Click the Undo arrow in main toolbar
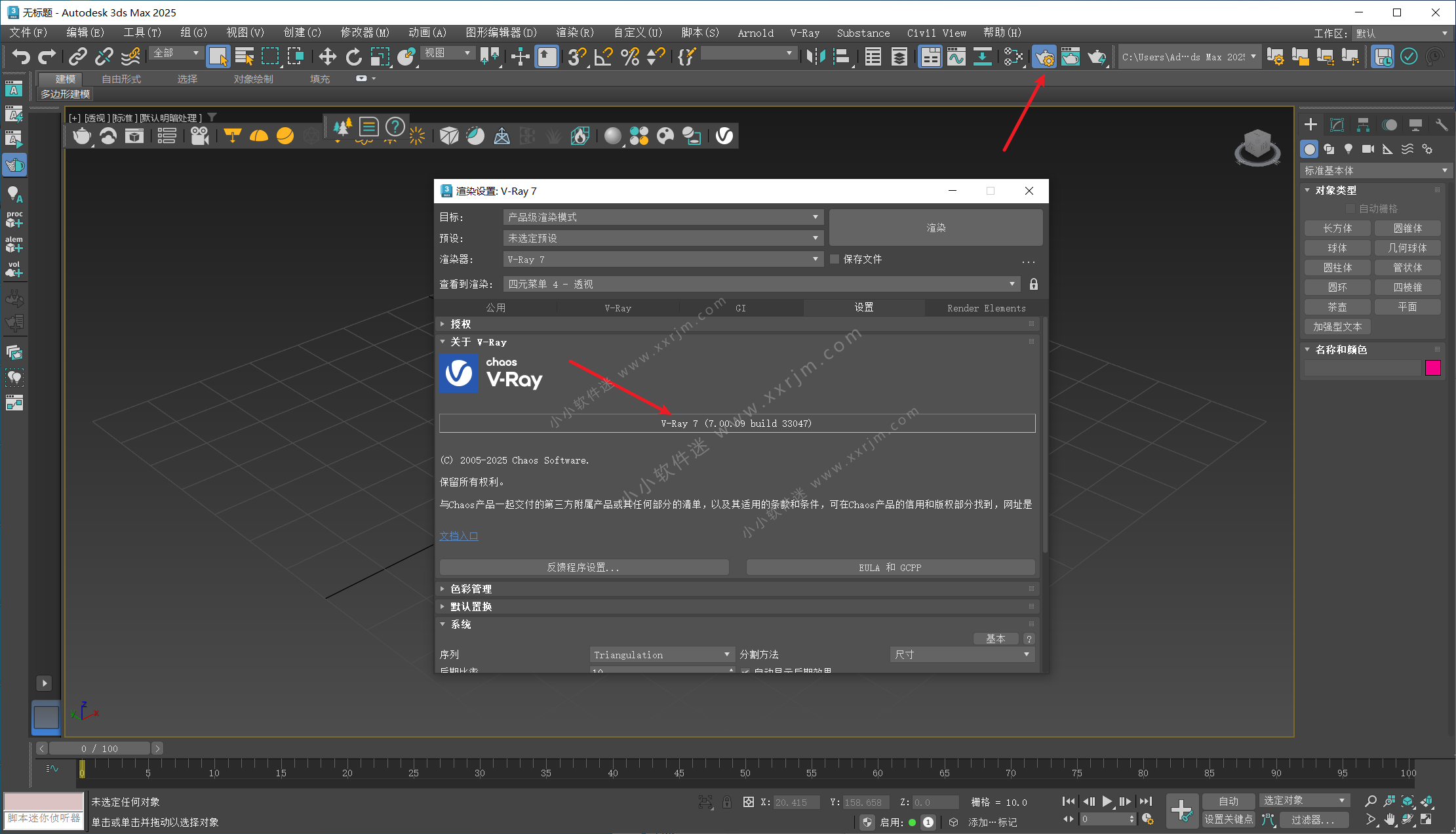This screenshot has height=834, width=1456. pyautogui.click(x=21, y=57)
